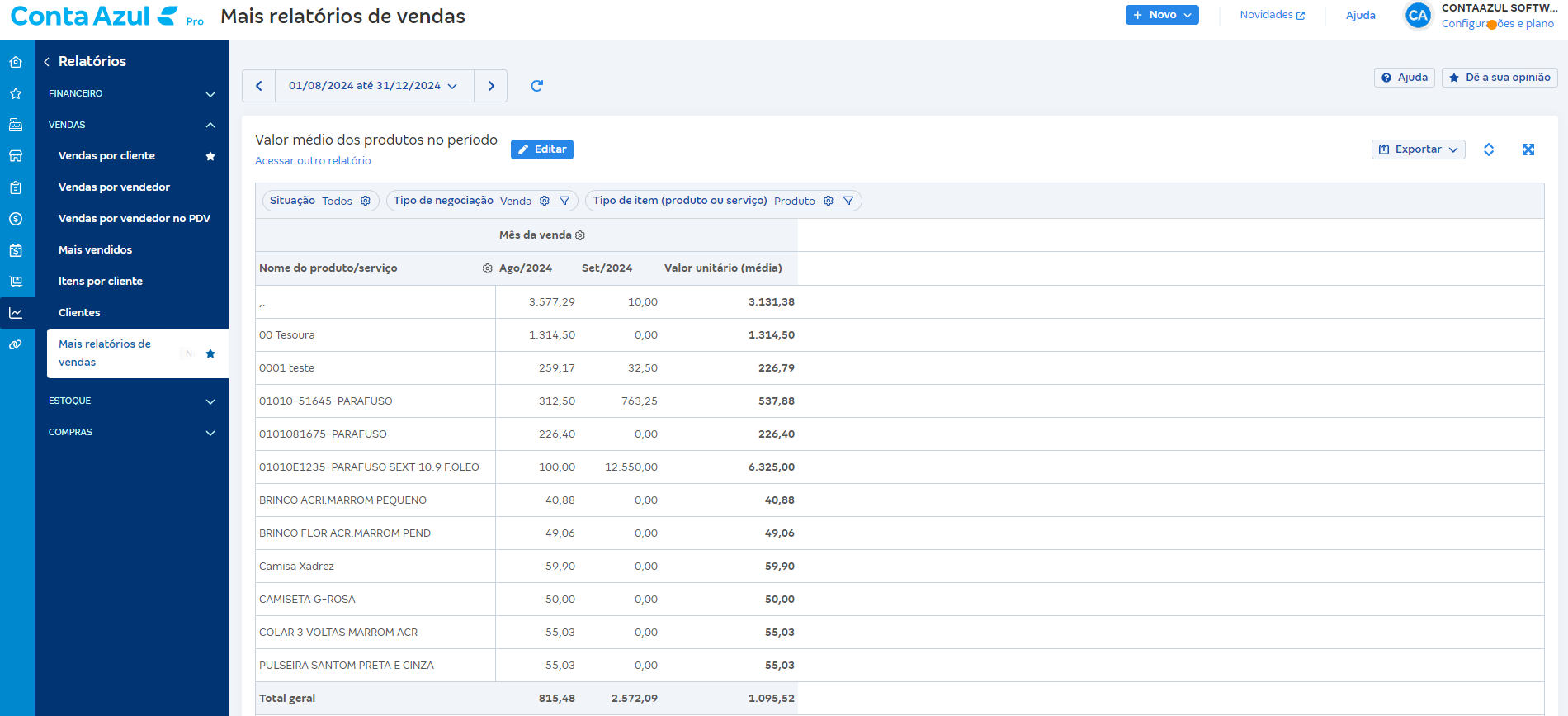Image resolution: width=1568 pixels, height=716 pixels.
Task: Click the Ajuda button with question icon
Action: click(x=1405, y=78)
